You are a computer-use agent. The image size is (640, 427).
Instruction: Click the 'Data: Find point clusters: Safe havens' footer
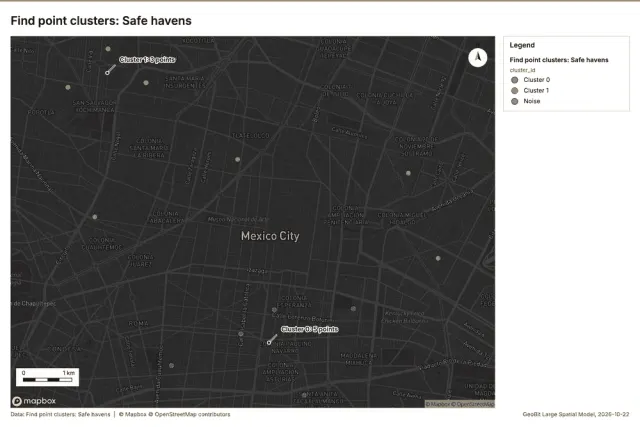click(x=60, y=414)
